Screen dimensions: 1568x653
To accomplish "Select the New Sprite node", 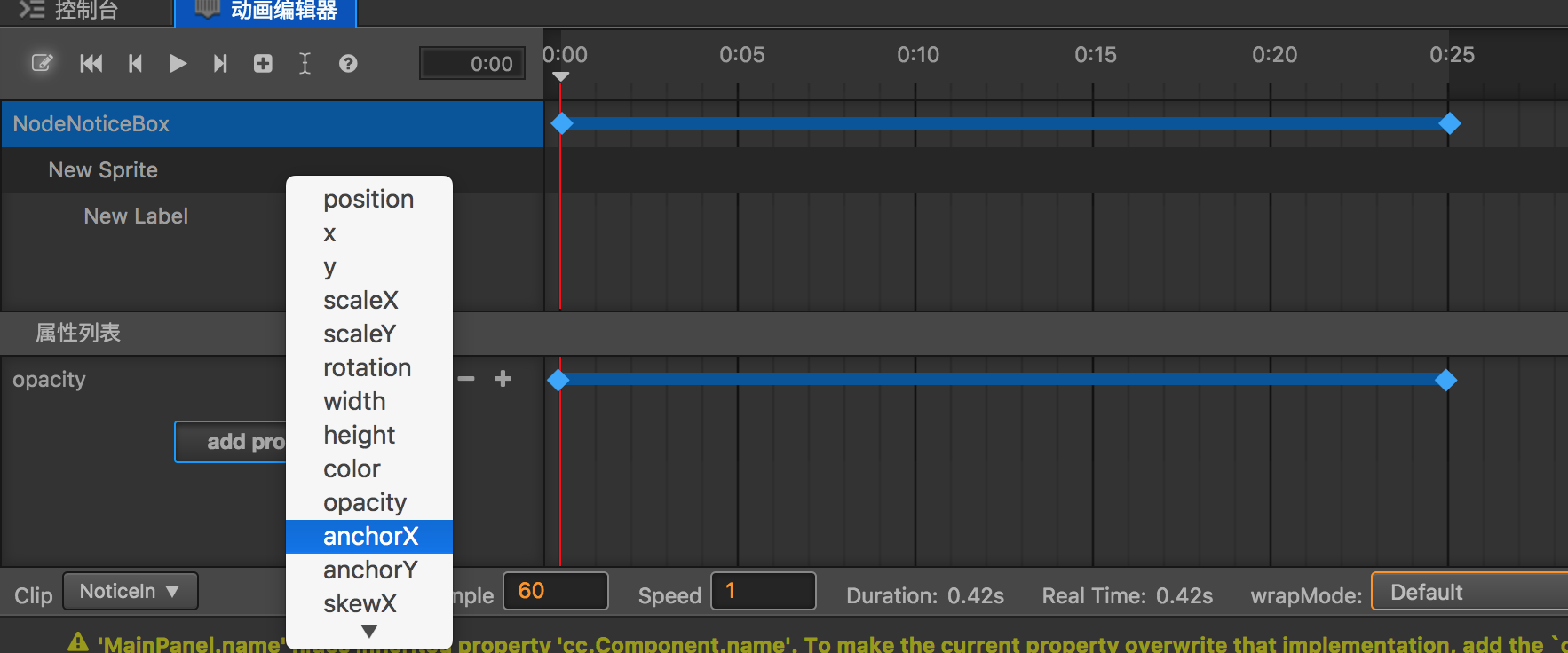I will click(103, 170).
